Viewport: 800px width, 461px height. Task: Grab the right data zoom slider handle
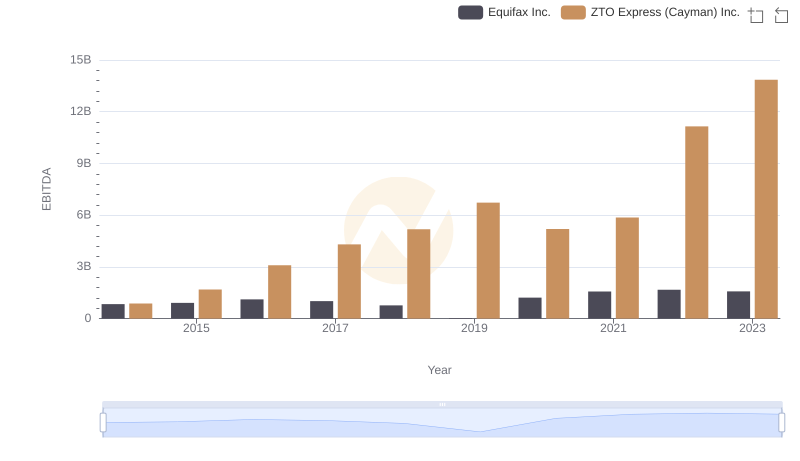pos(781,422)
